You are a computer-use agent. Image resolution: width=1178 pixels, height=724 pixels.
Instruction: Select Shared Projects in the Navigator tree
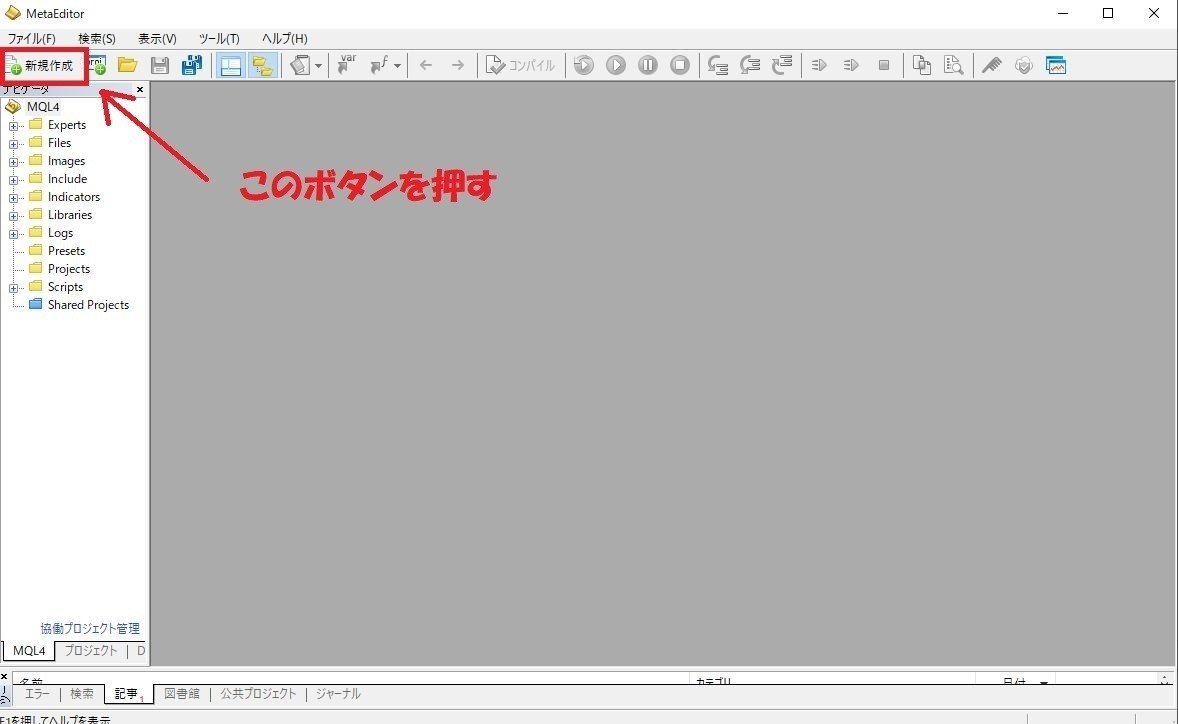(x=88, y=304)
